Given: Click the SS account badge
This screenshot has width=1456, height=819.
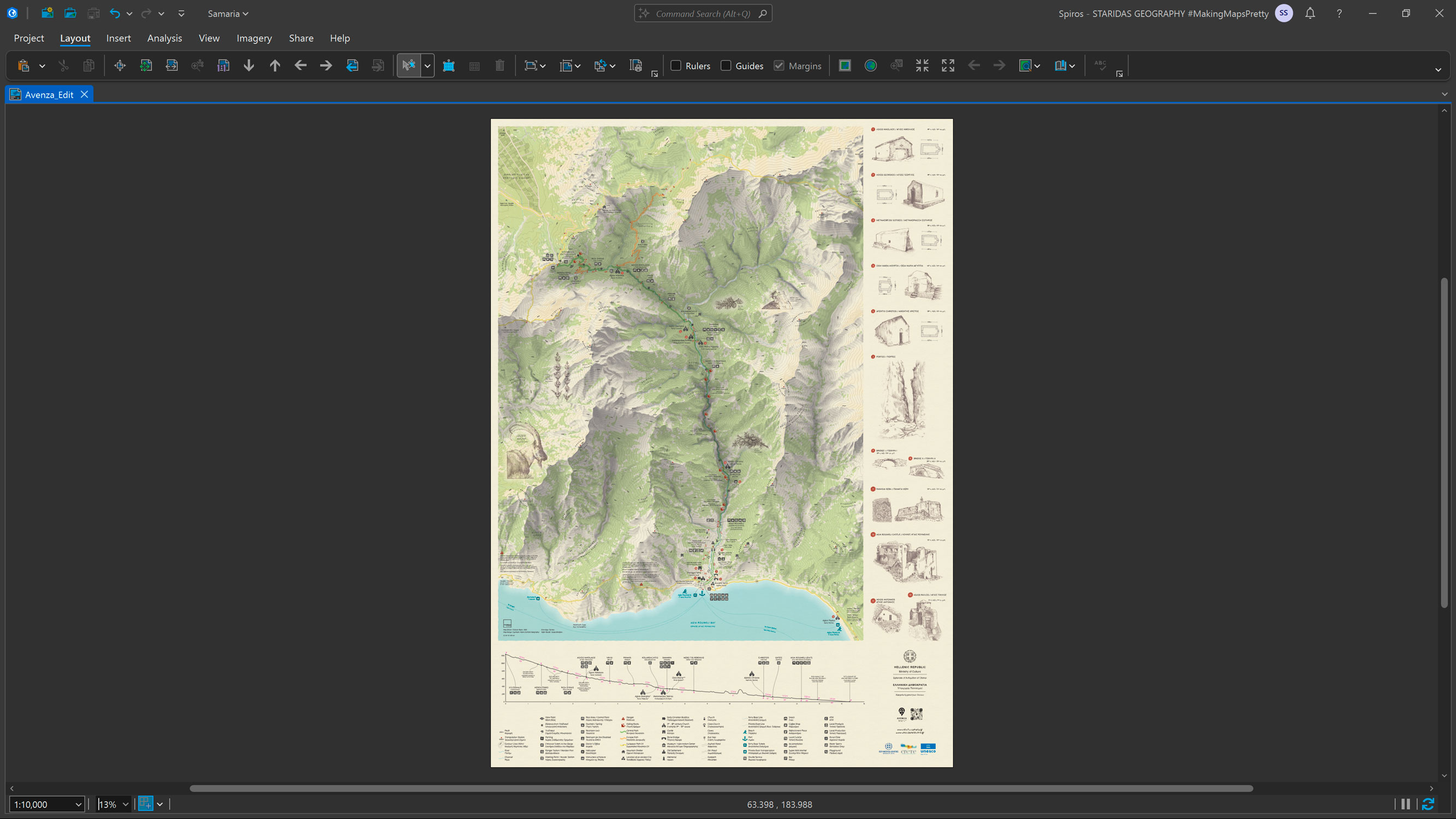Looking at the screenshot, I should 1283,13.
